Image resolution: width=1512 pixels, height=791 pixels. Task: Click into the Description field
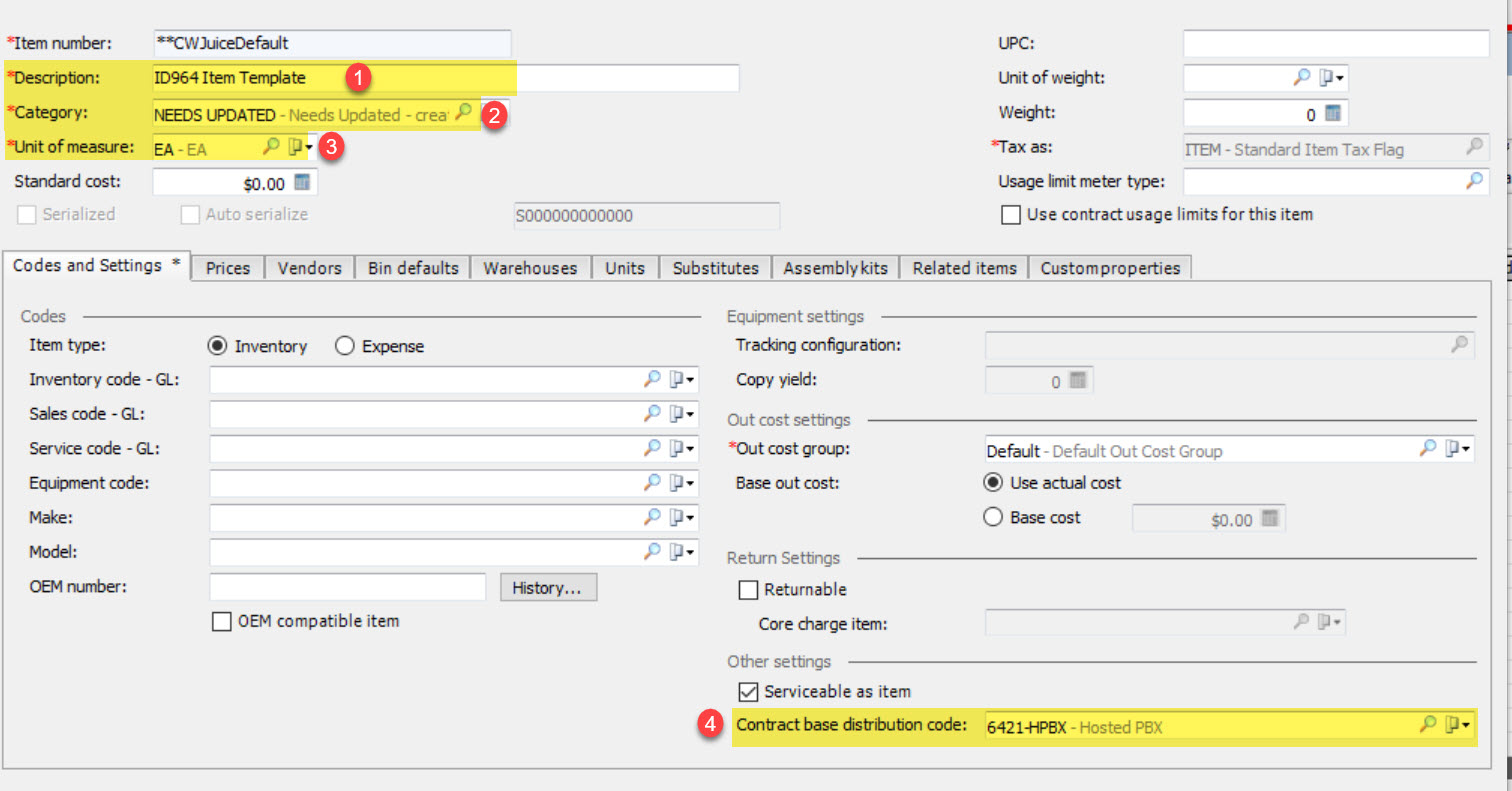[x=446, y=78]
